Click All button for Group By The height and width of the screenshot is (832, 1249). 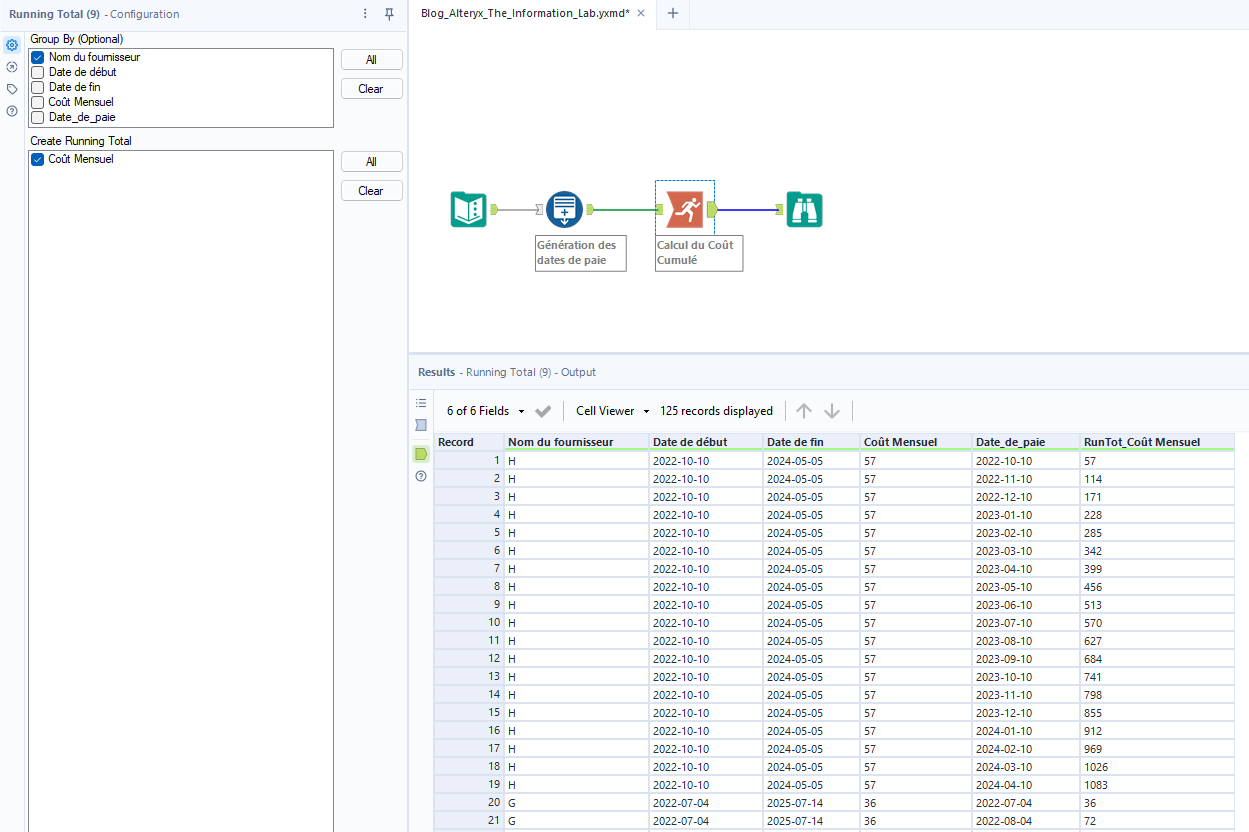(x=371, y=60)
